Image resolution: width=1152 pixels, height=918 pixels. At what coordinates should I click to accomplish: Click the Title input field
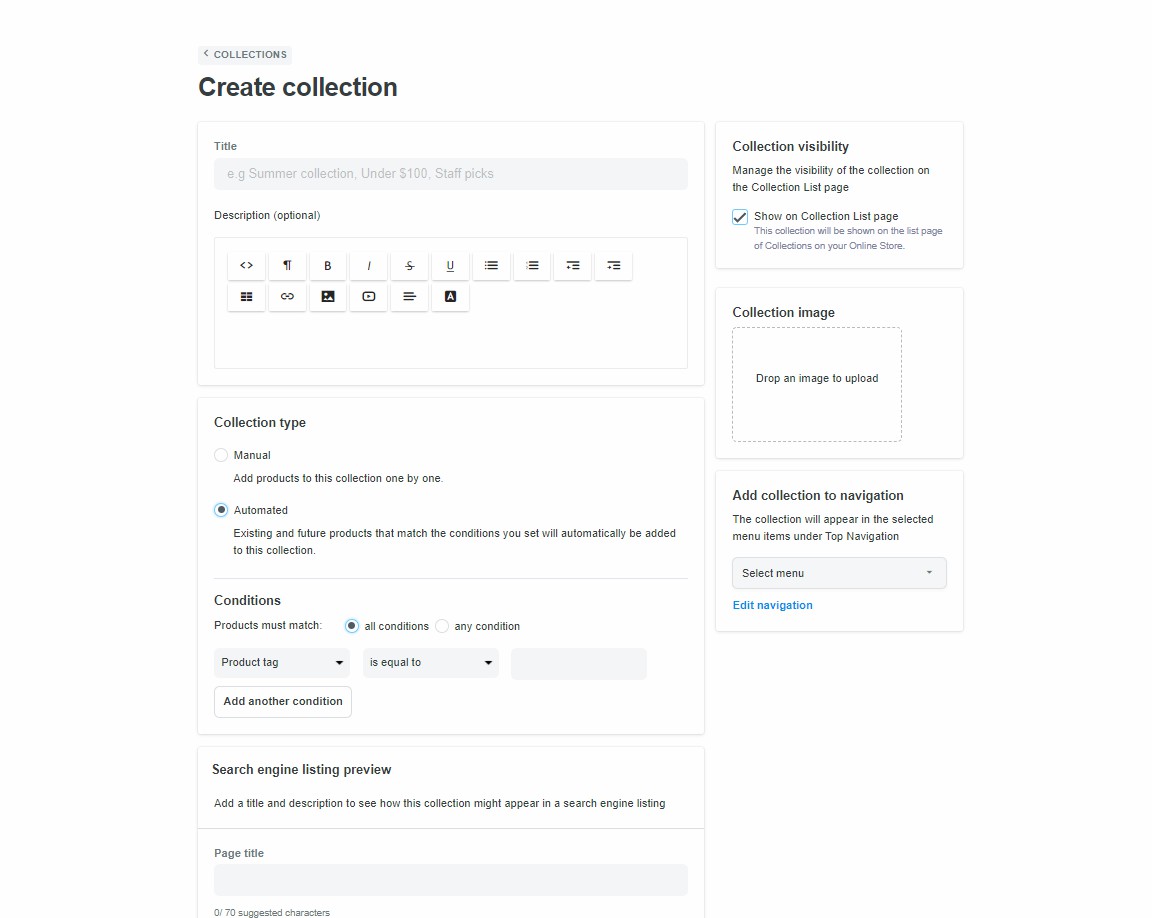coord(450,173)
